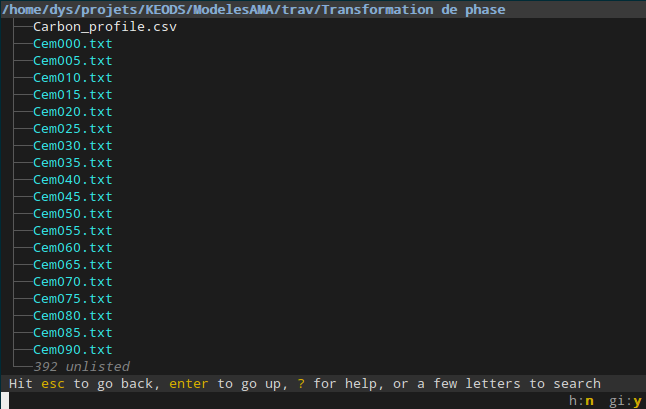Pick the Cem010.txt entry

(73, 78)
